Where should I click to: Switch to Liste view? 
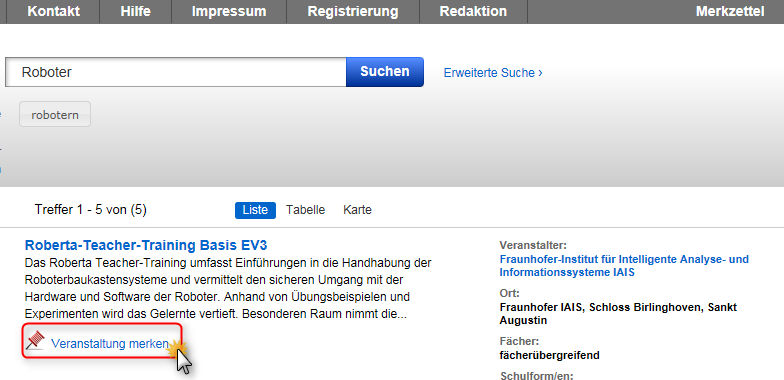(x=255, y=210)
